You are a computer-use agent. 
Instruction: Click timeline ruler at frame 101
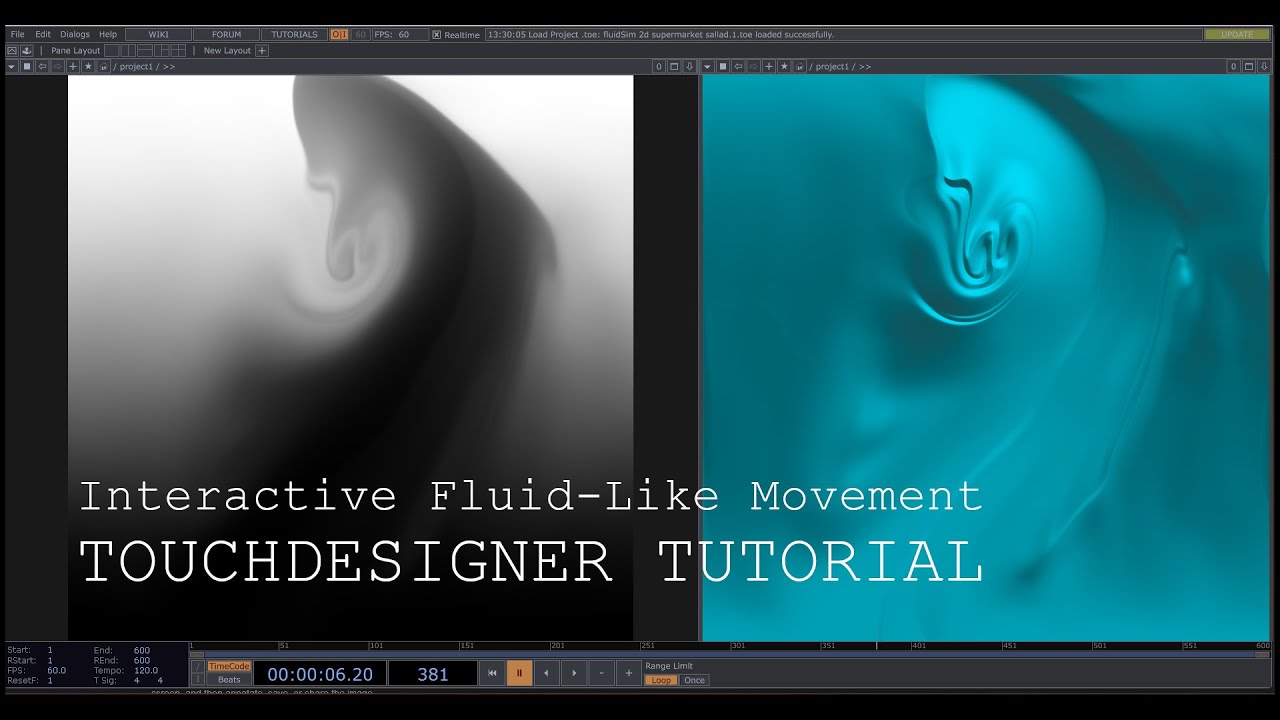[374, 646]
